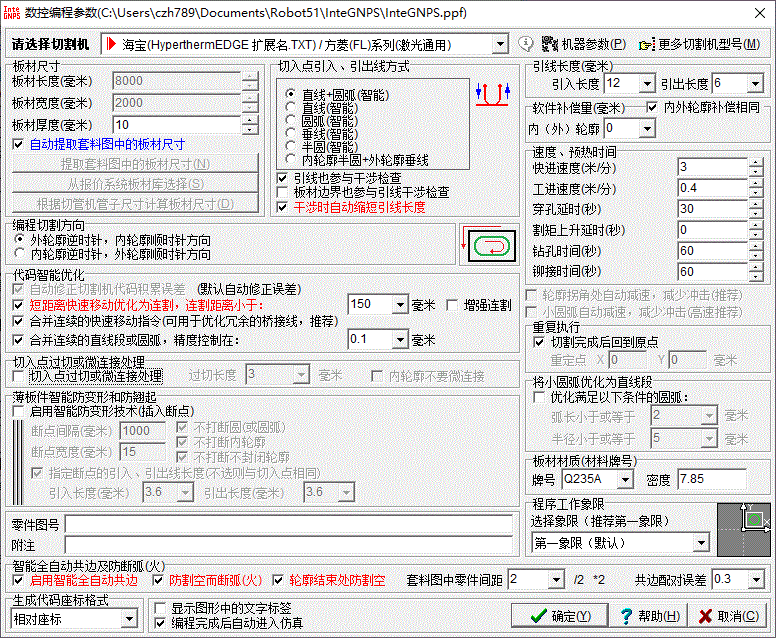776x638 pixels.
Task: Open the 套料图中零件间距 dropdown
Action: (557, 580)
